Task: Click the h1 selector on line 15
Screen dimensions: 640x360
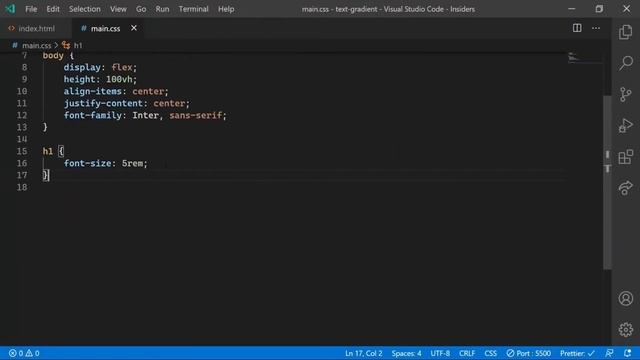Action: coord(48,151)
